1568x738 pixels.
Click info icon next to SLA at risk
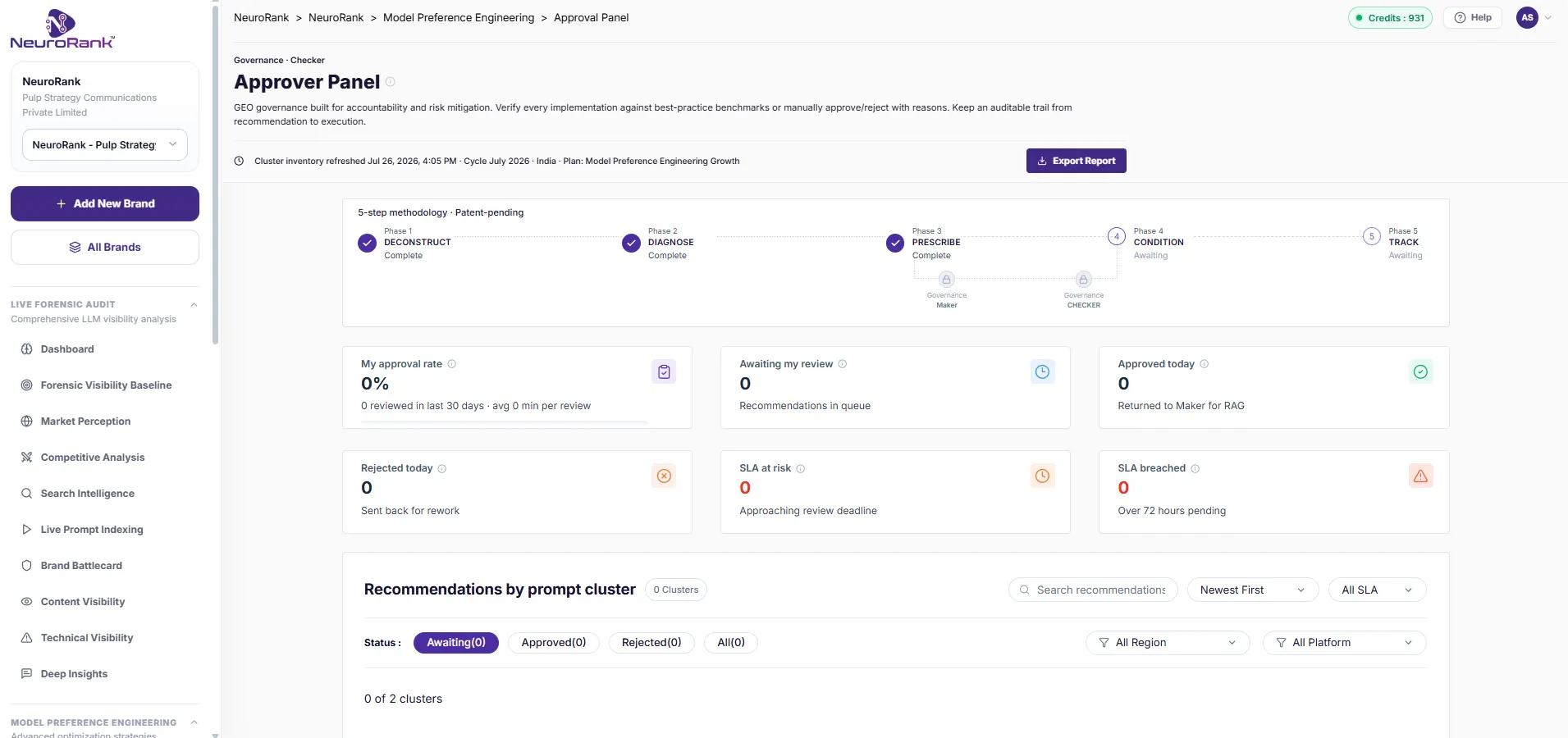(x=801, y=469)
